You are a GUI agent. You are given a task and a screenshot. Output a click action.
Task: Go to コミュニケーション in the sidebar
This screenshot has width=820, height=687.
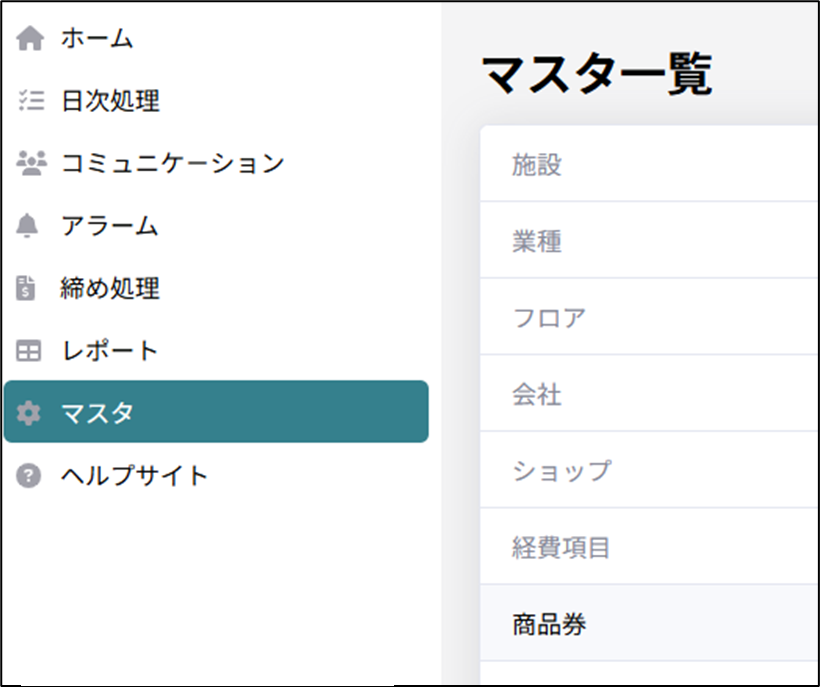[173, 164]
